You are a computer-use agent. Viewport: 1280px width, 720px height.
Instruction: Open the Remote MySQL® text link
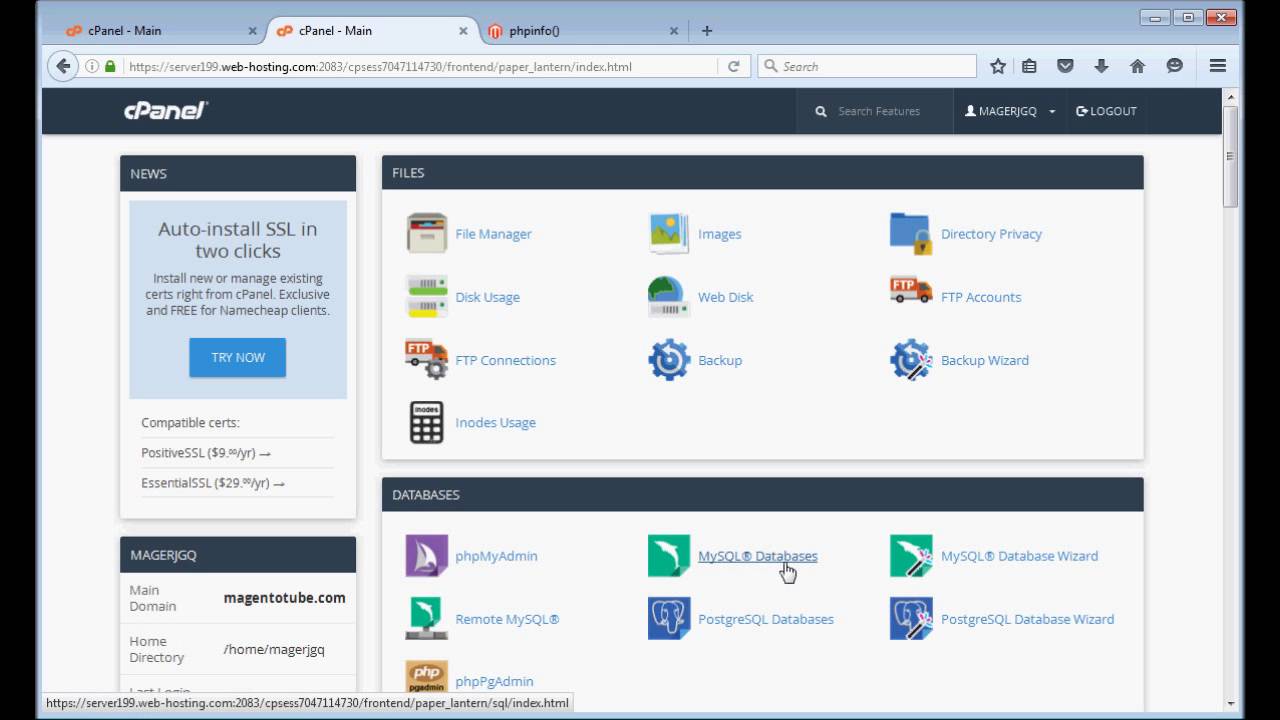(x=507, y=619)
